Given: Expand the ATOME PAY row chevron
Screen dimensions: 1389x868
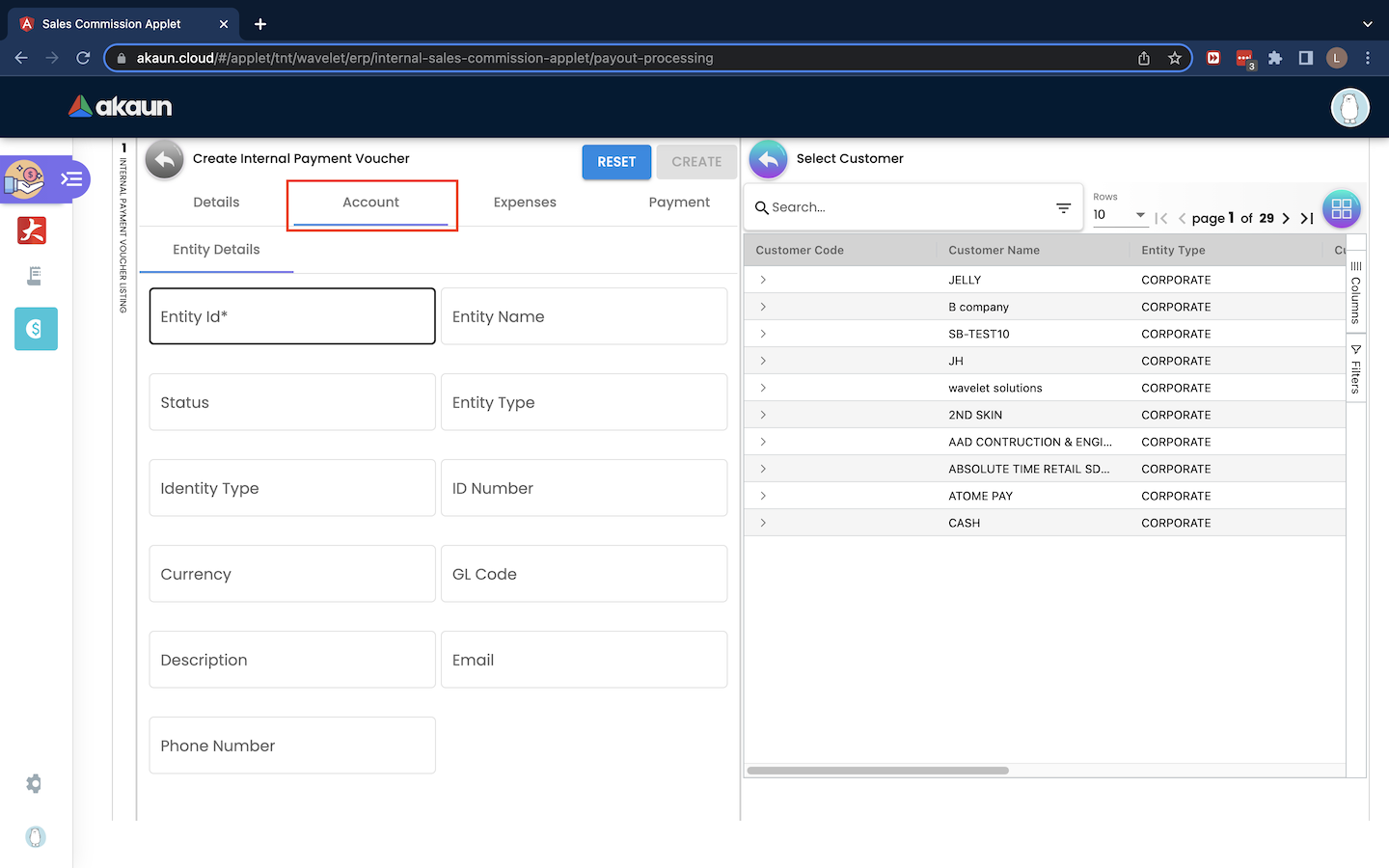Looking at the screenshot, I should (x=763, y=496).
